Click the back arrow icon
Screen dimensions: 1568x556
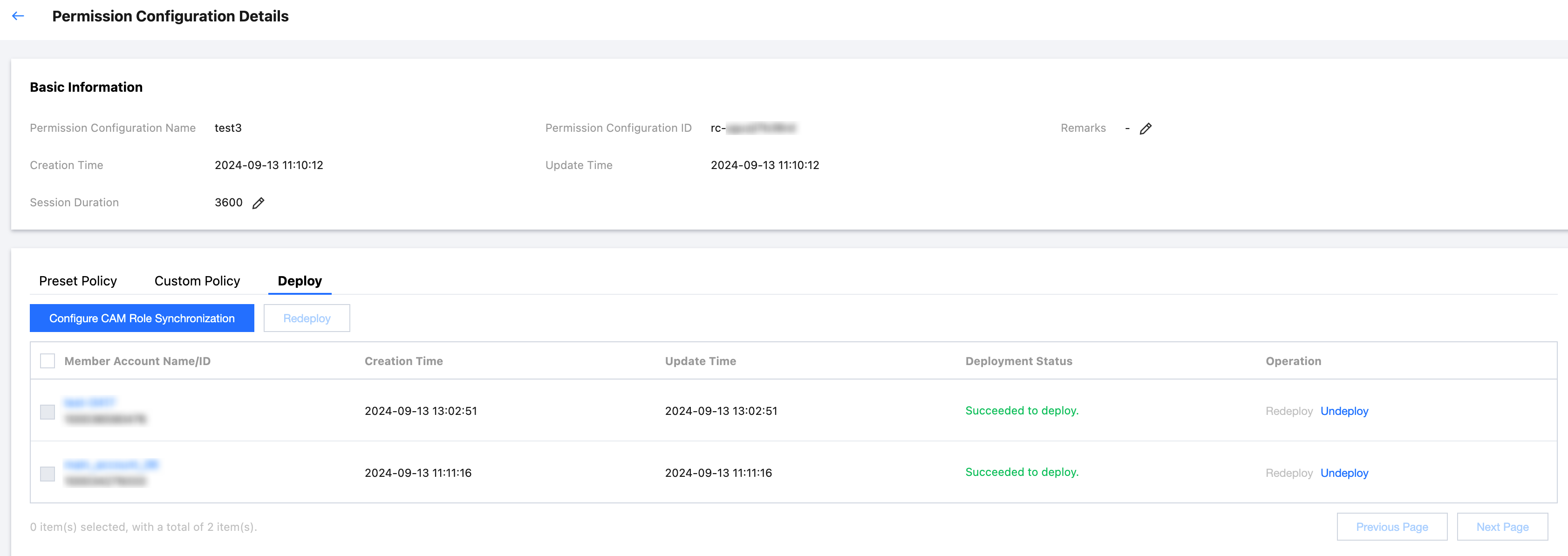(18, 16)
